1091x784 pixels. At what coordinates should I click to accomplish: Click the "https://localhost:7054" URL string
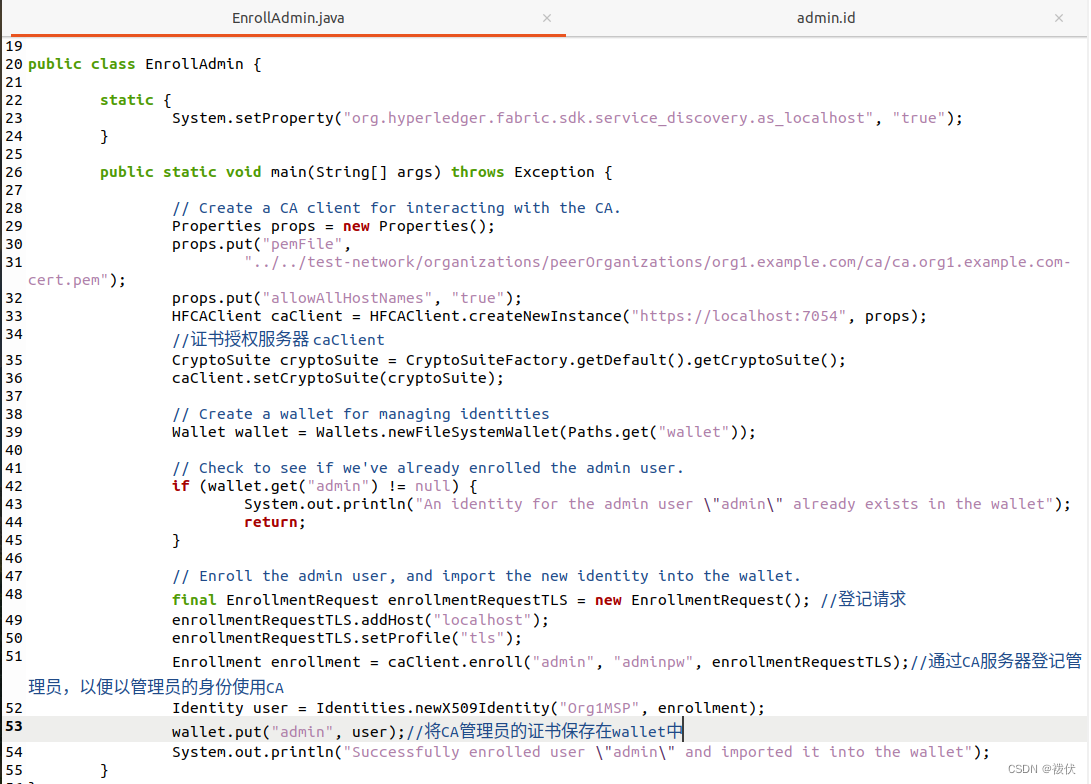(x=738, y=317)
